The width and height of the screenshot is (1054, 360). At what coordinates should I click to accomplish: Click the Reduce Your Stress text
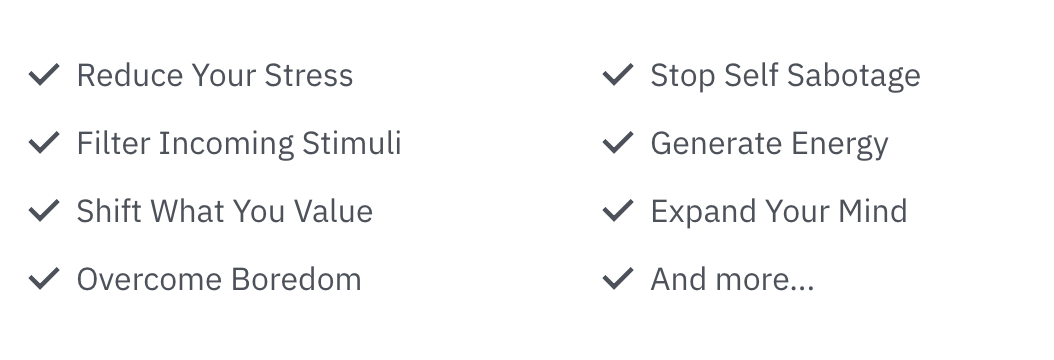tap(214, 75)
